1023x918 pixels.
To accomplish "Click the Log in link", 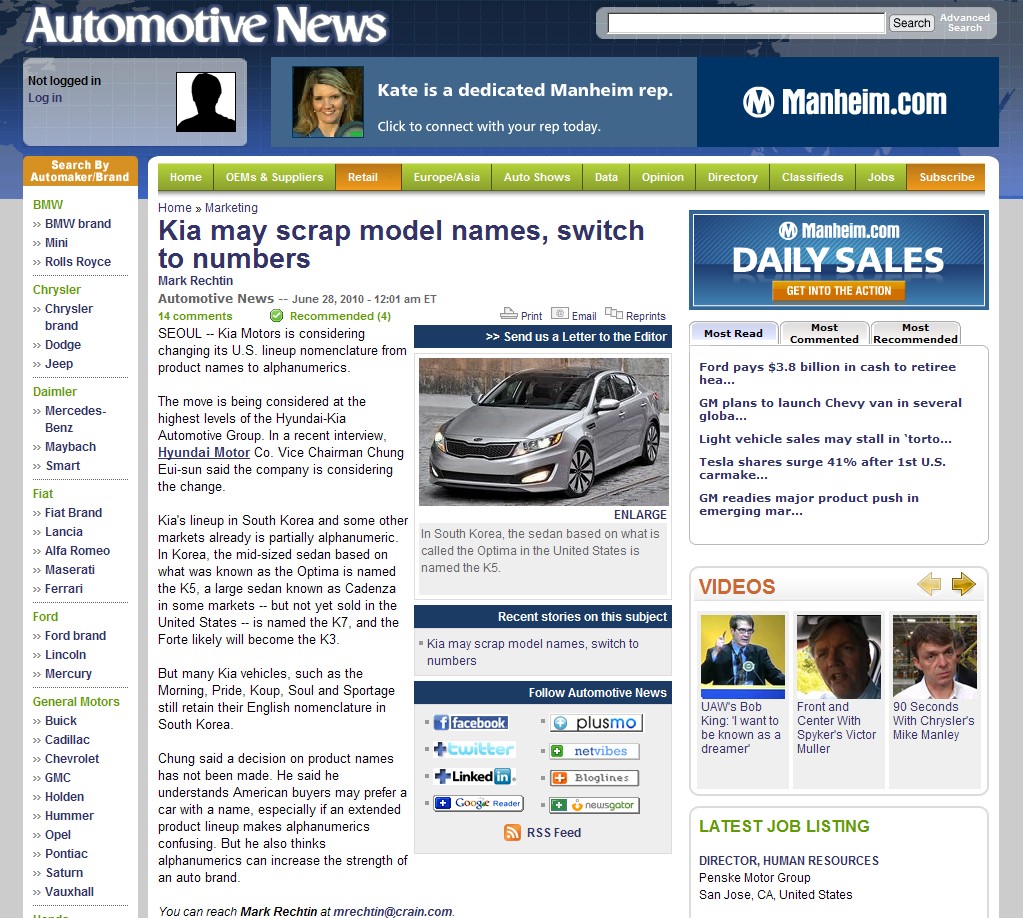I will click(x=45, y=97).
